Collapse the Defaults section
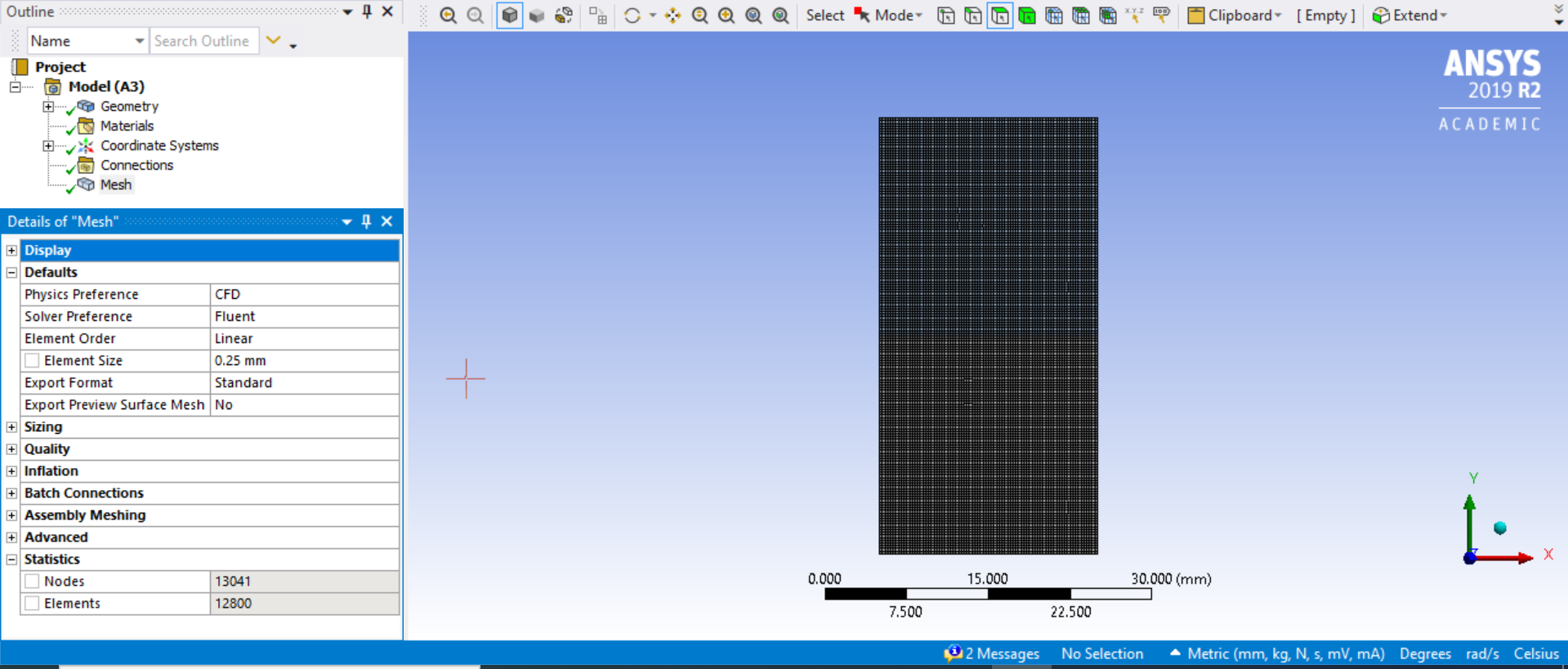Screen dimensions: 1568x669 tap(11, 272)
